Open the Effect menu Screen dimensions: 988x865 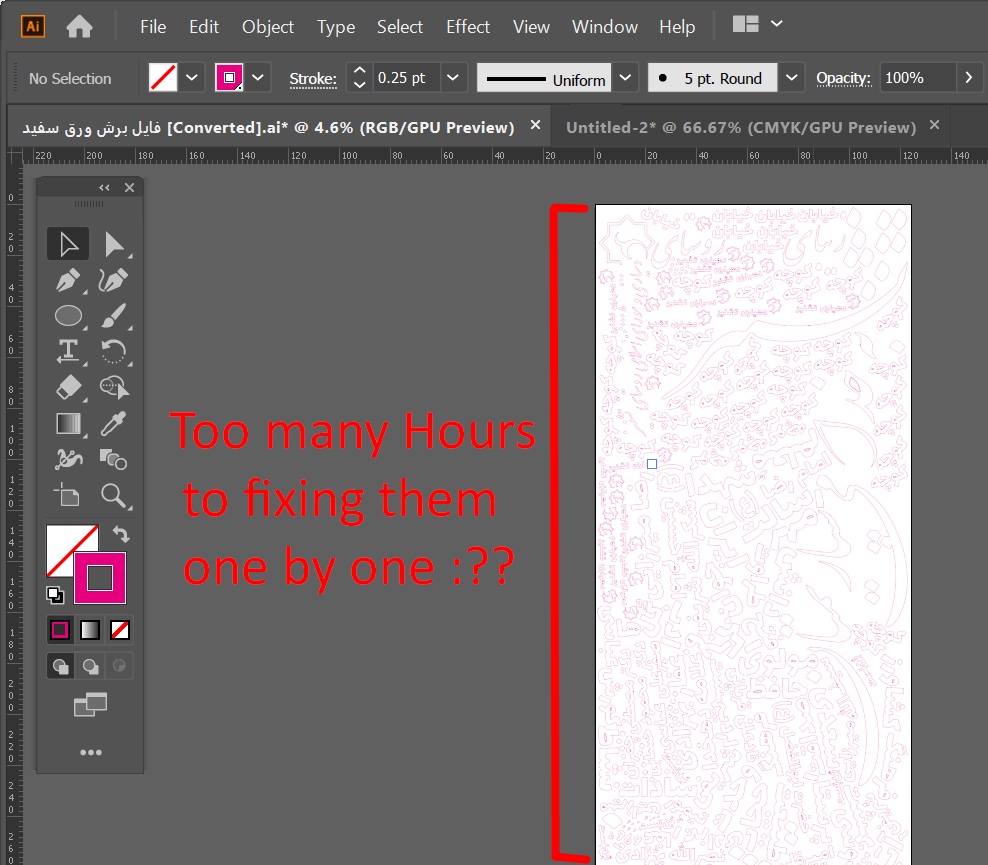click(467, 27)
